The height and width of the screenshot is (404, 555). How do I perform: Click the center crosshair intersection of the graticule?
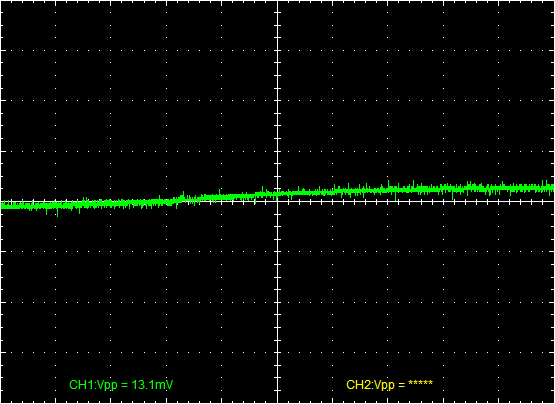(278, 201)
